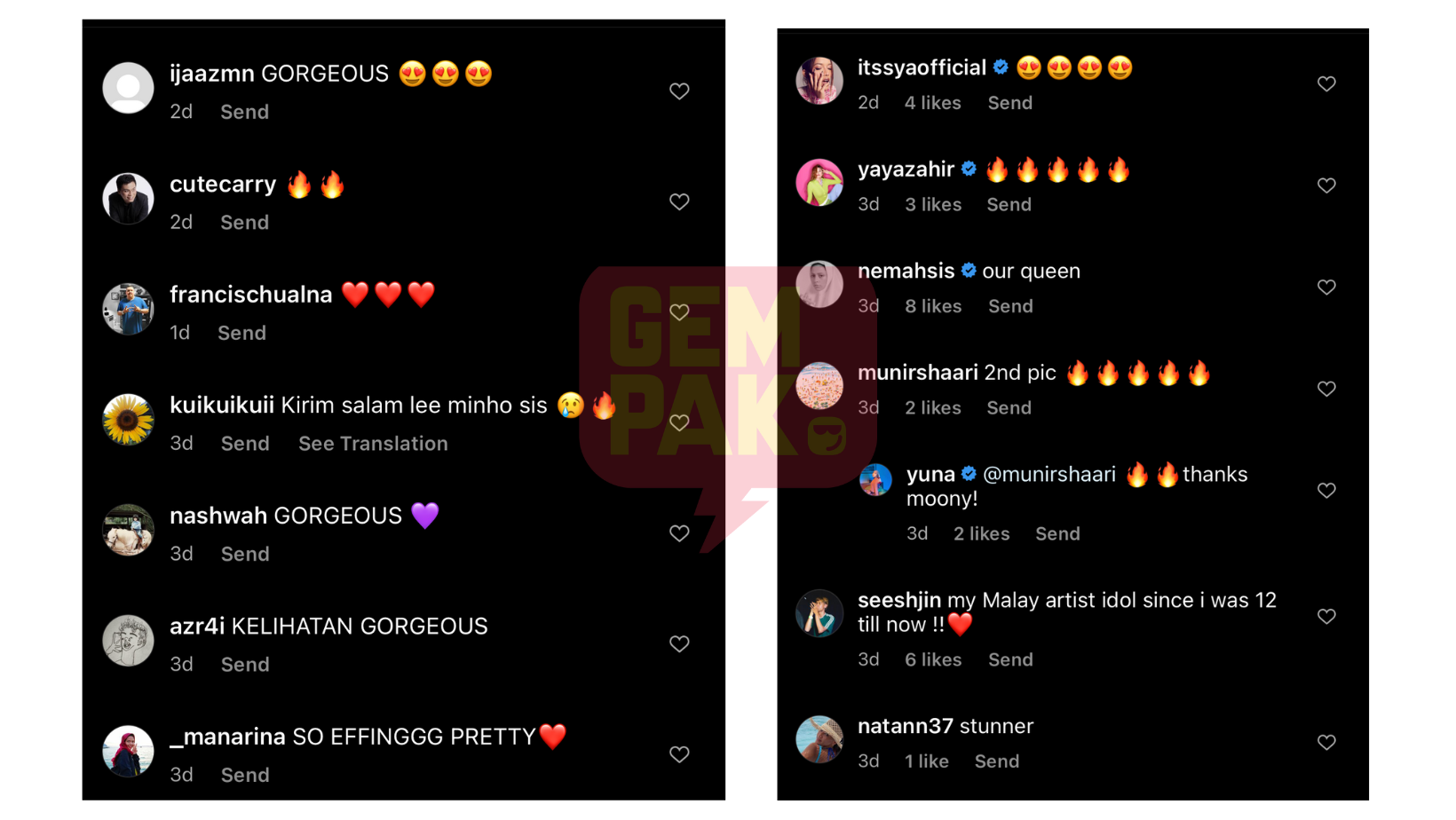Click Send under francischualna's comment
The image size is (1456, 820).
pos(241,333)
